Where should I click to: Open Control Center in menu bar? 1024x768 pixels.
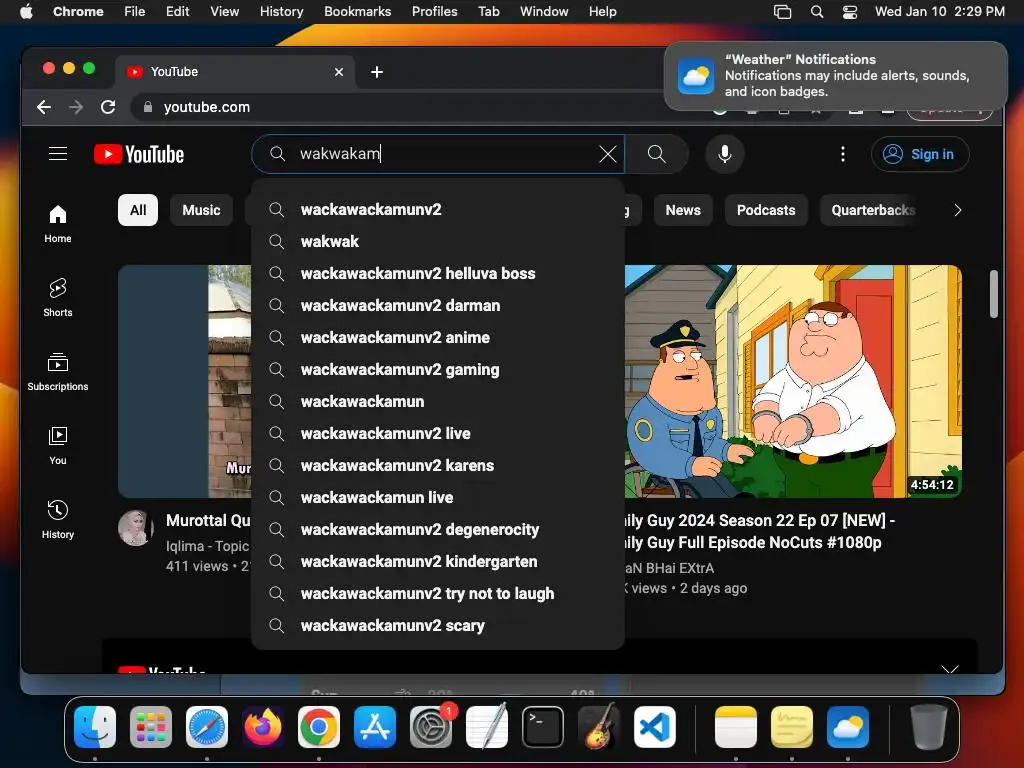pos(850,12)
